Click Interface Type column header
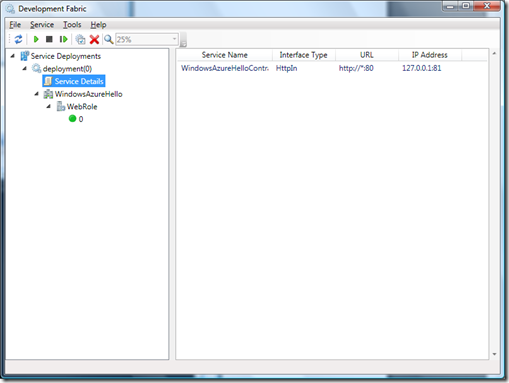509x383 pixels. [303, 55]
